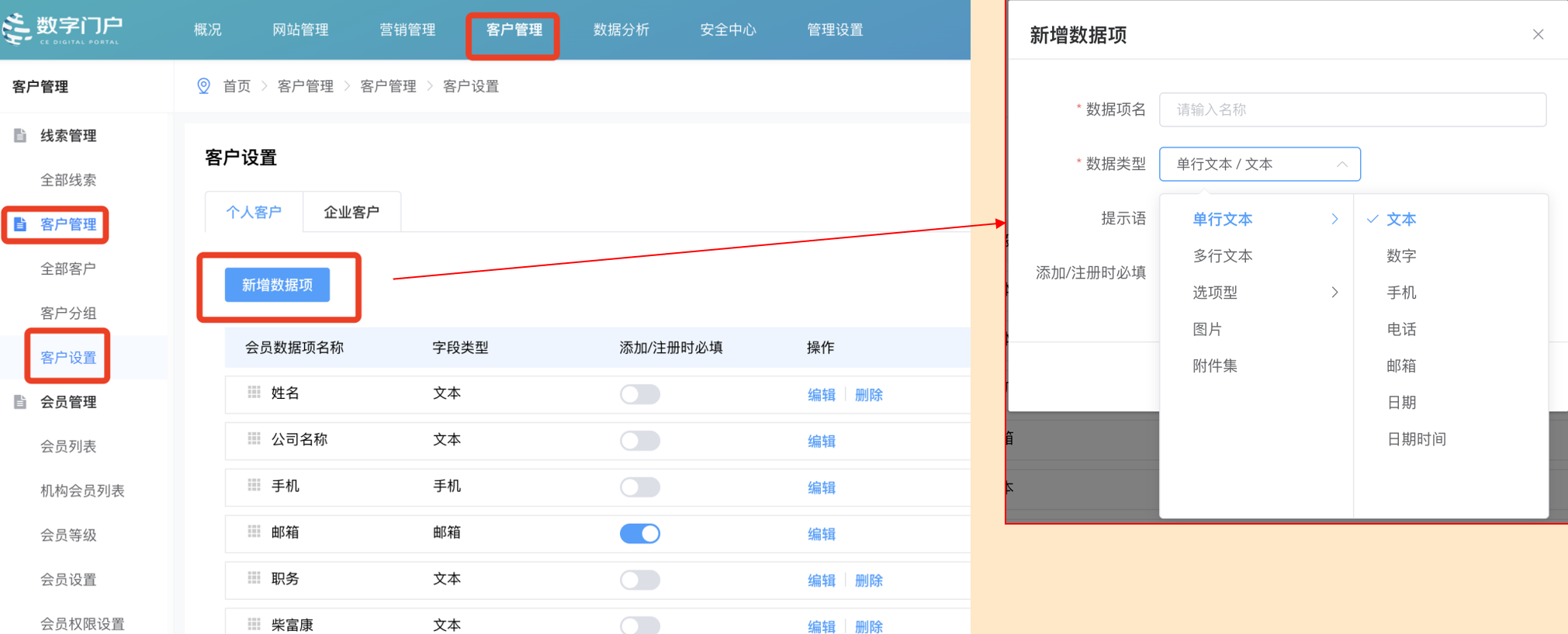Toggle required switch for 姓名 row

point(640,394)
